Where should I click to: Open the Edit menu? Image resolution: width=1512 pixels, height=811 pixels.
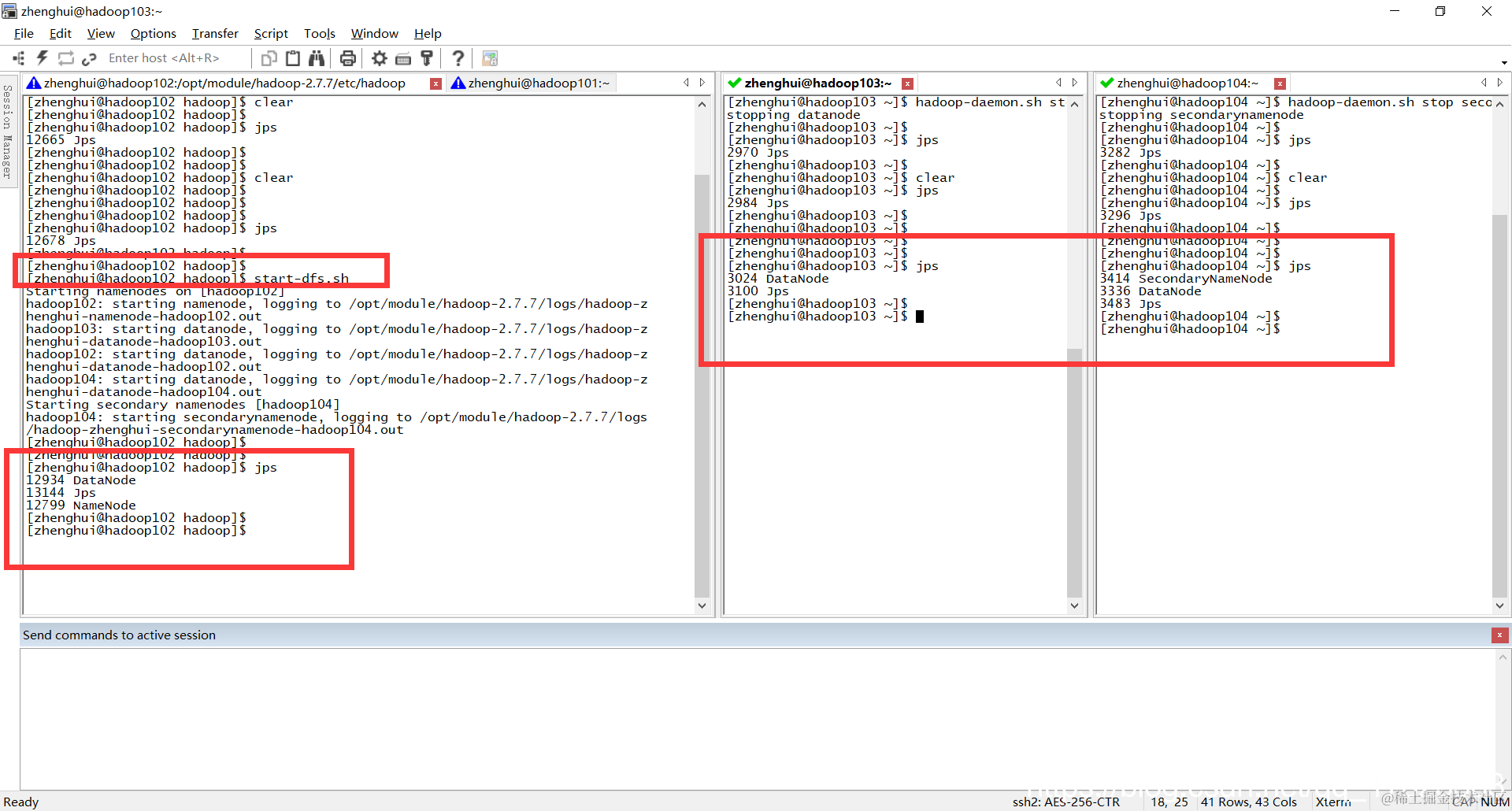click(x=60, y=33)
